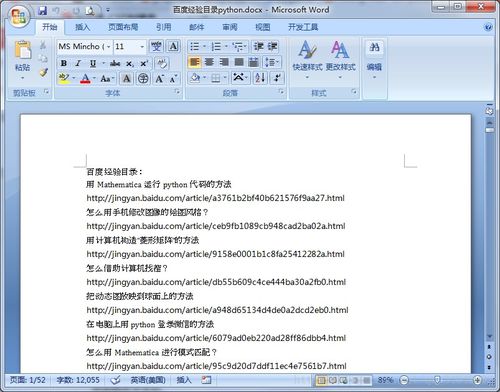Add character border to text
Viewport: 500px width, 392px height.
[173, 46]
